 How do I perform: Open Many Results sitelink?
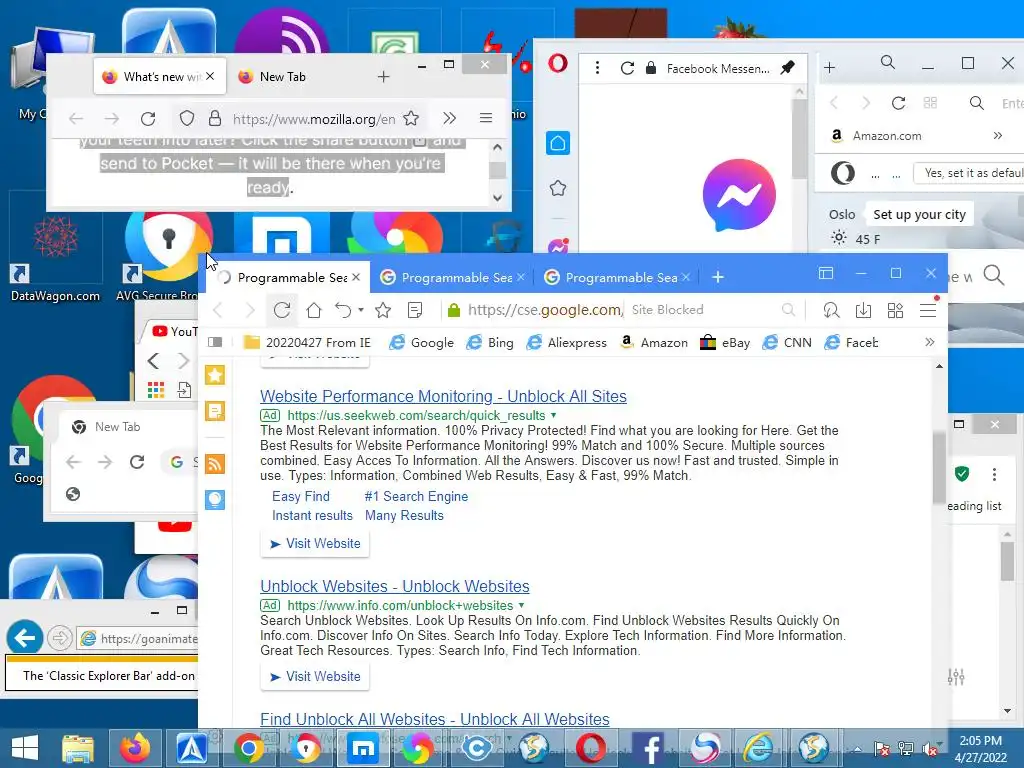click(404, 515)
